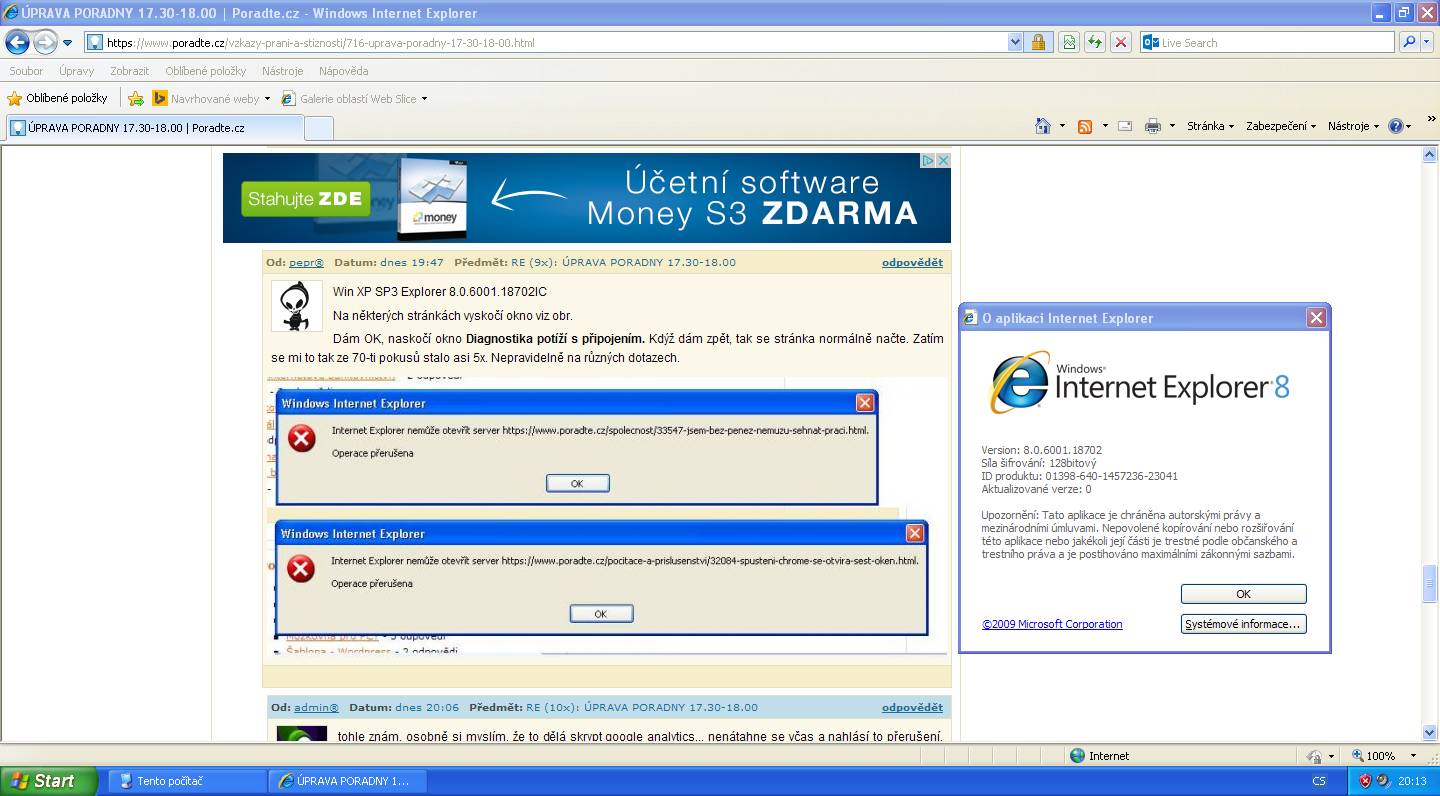Screen dimensions: 1440x796
Task: Open the search provider dropdown arrow
Action: pyautogui.click(x=1427, y=42)
